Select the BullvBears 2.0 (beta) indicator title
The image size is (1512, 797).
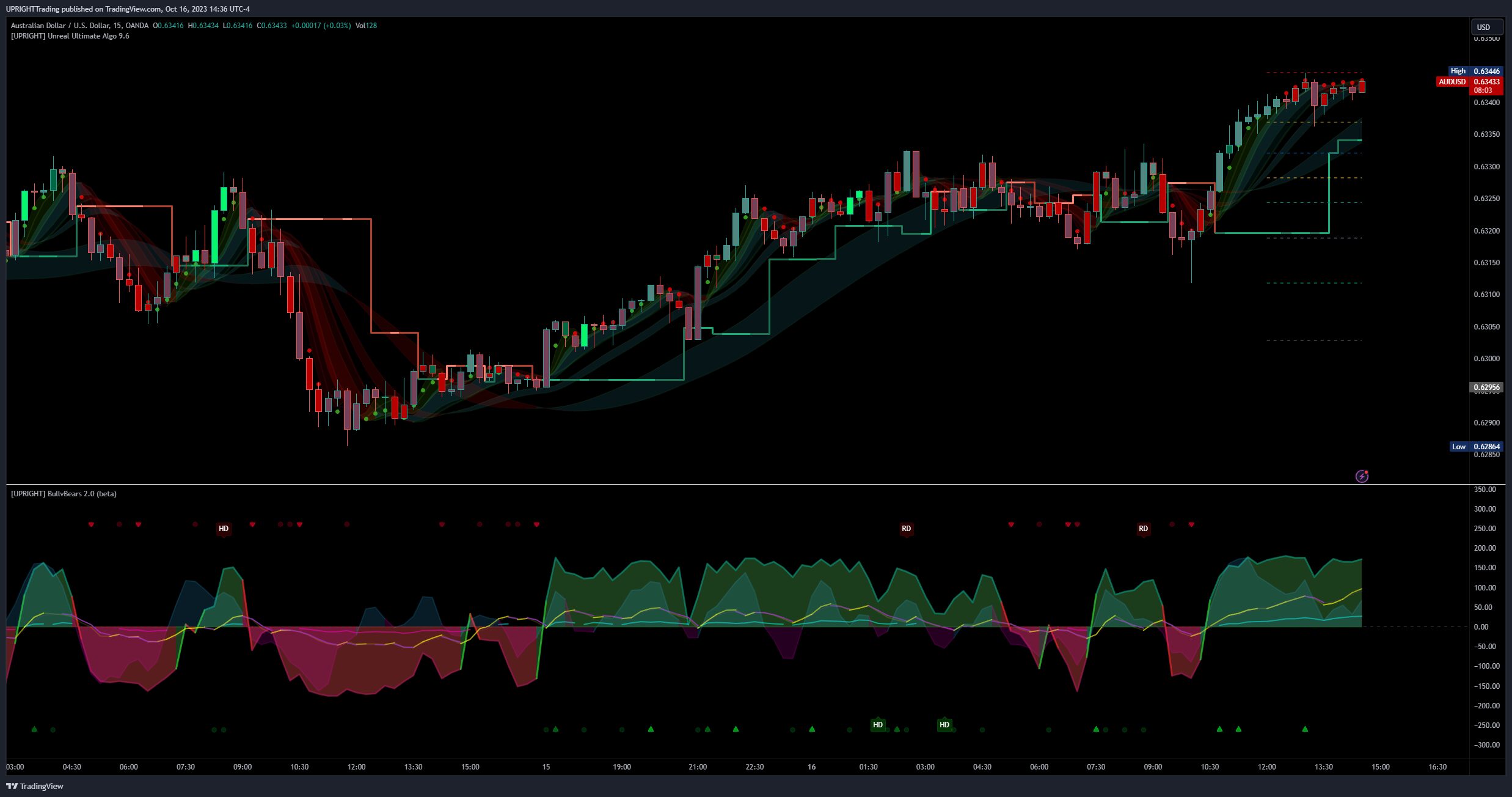64,494
